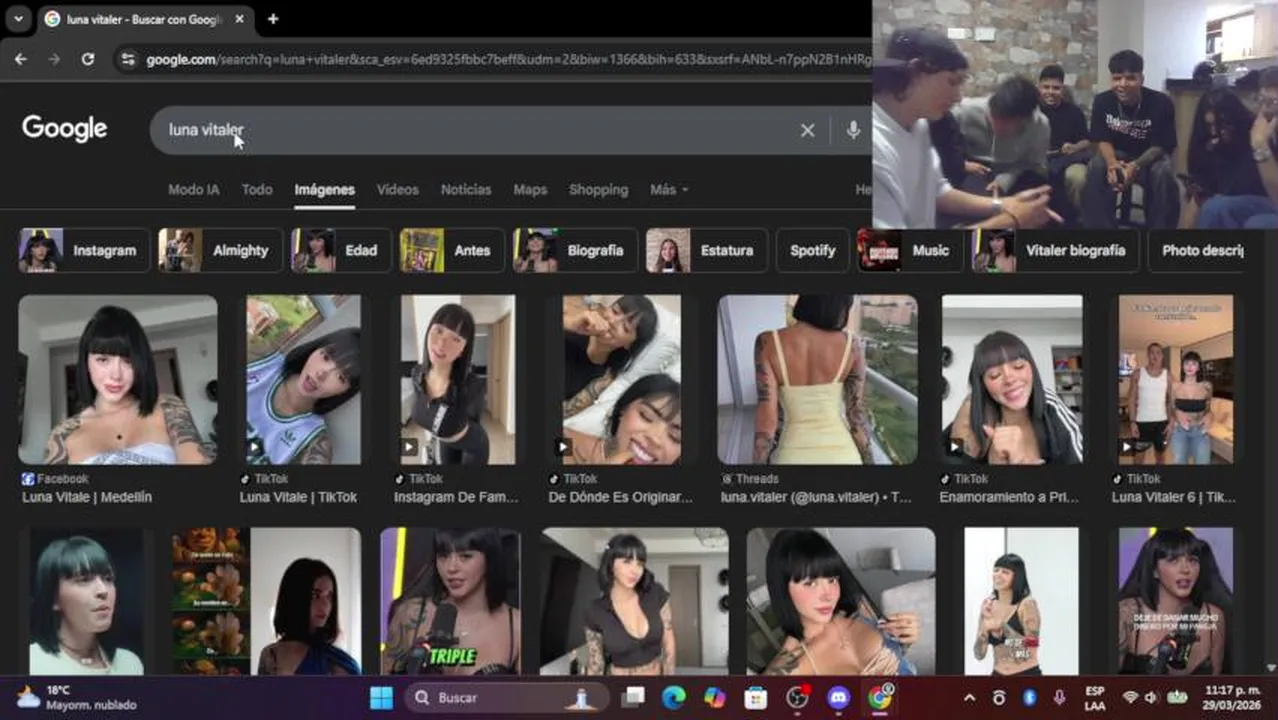Filter images by the Biografía chip

575,250
